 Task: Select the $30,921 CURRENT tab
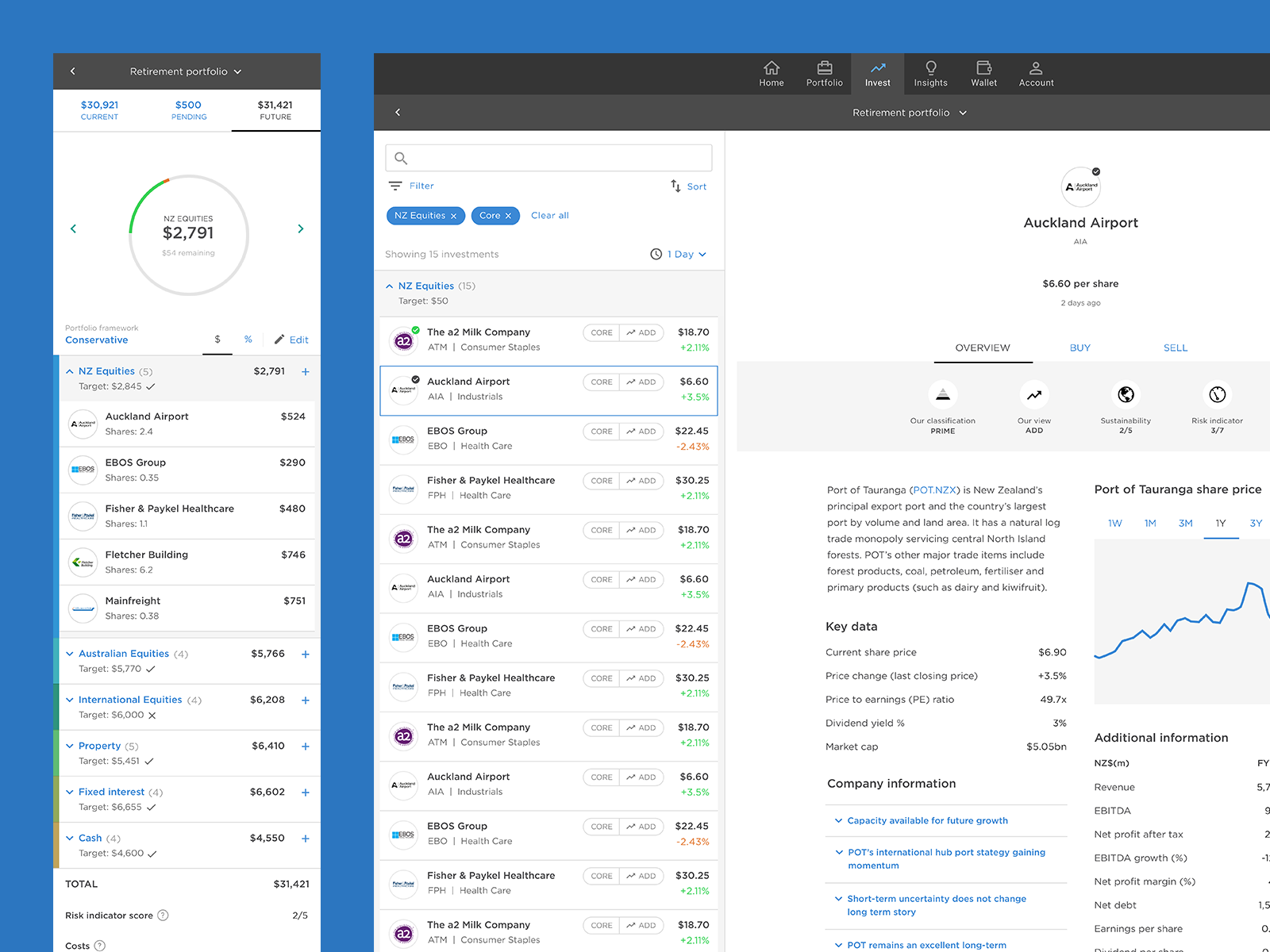pos(99,110)
